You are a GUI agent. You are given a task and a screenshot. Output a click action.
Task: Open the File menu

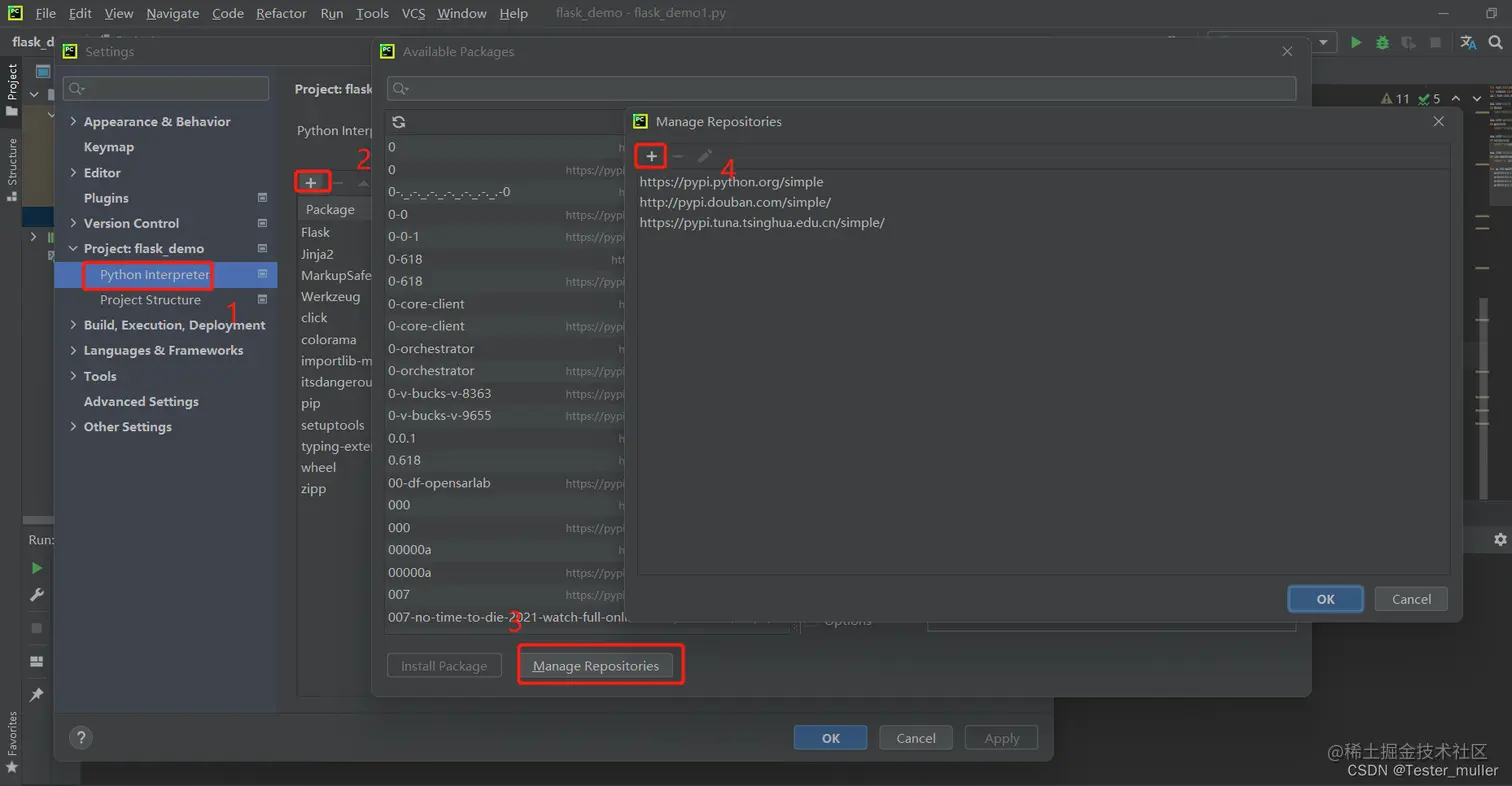[x=45, y=13]
